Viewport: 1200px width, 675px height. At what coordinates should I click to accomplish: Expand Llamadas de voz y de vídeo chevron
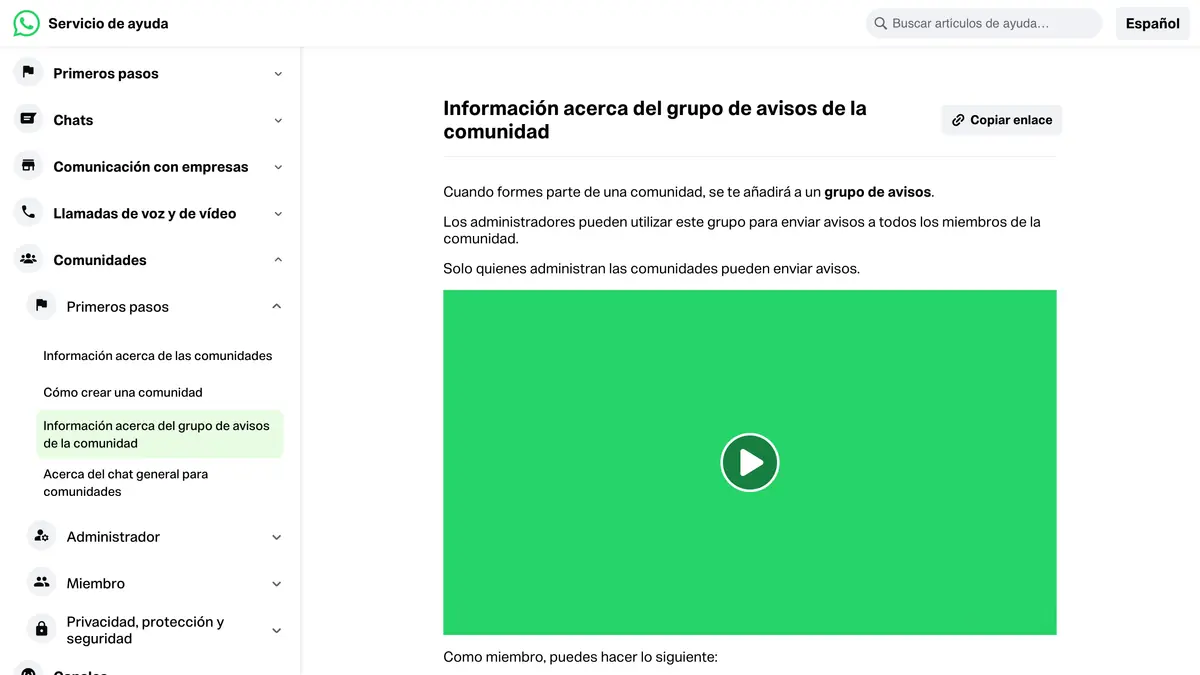pos(278,214)
